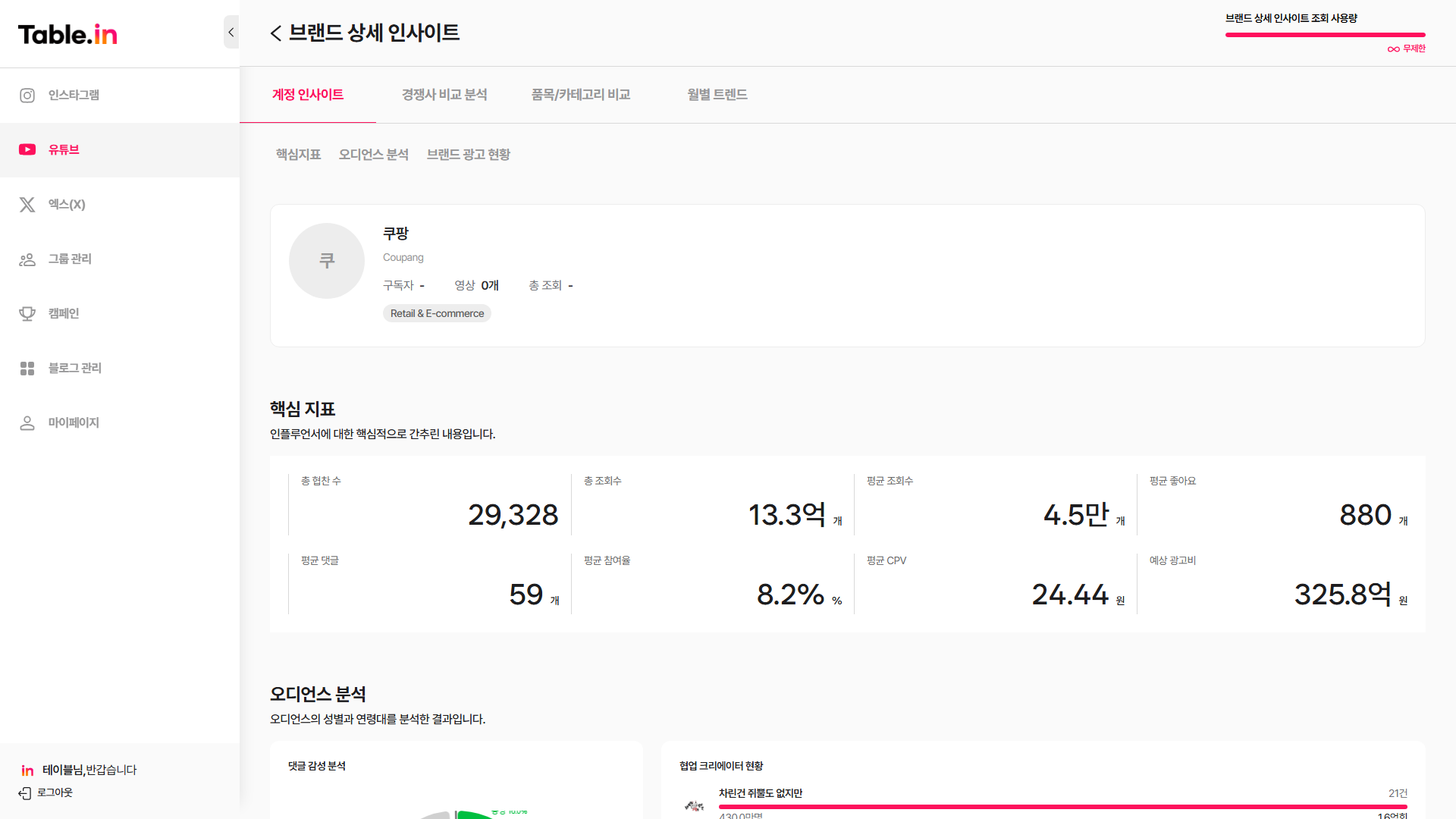Open 인스타그램 menu item
Screen dimensions: 1456x819
pos(120,96)
